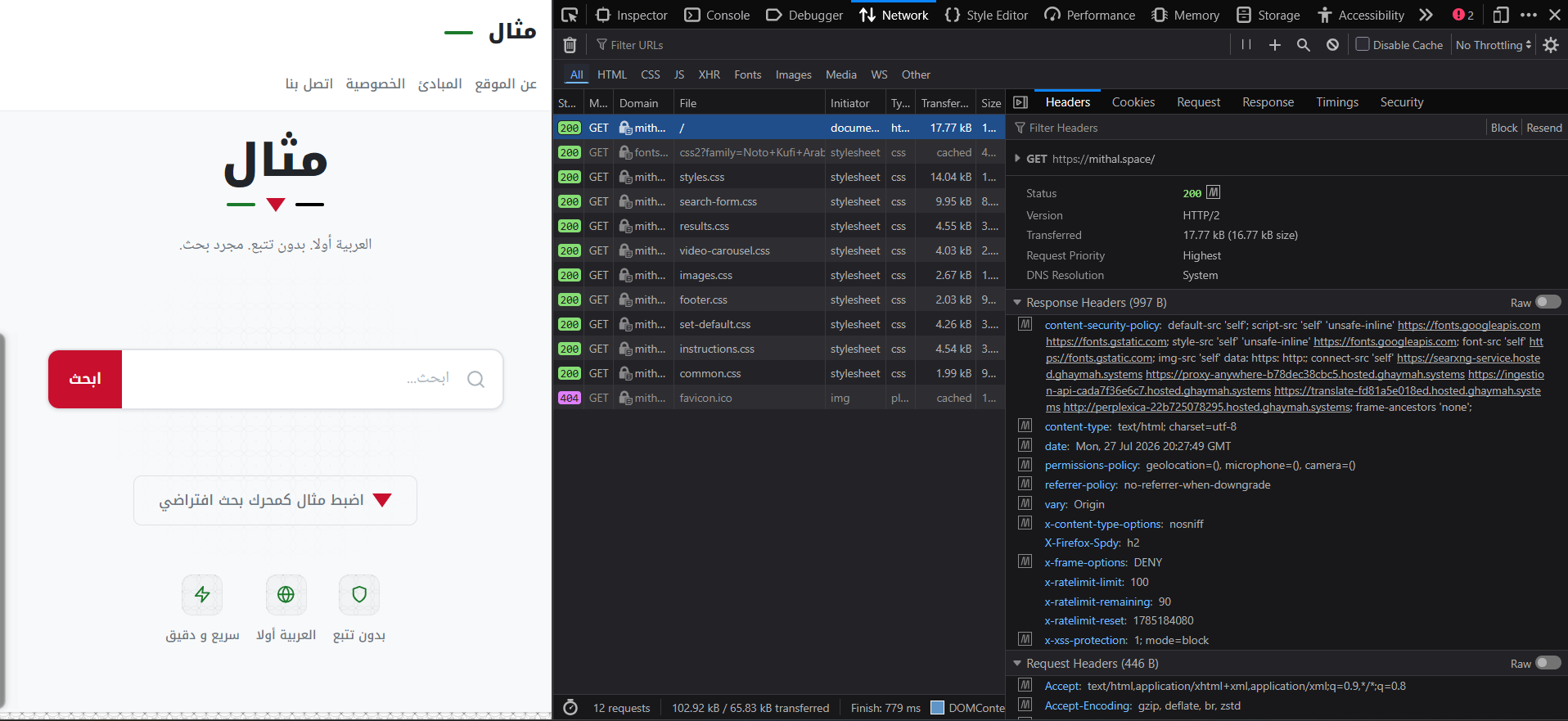Filter requests by XHR
The width and height of the screenshot is (1568, 721).
pos(710,74)
